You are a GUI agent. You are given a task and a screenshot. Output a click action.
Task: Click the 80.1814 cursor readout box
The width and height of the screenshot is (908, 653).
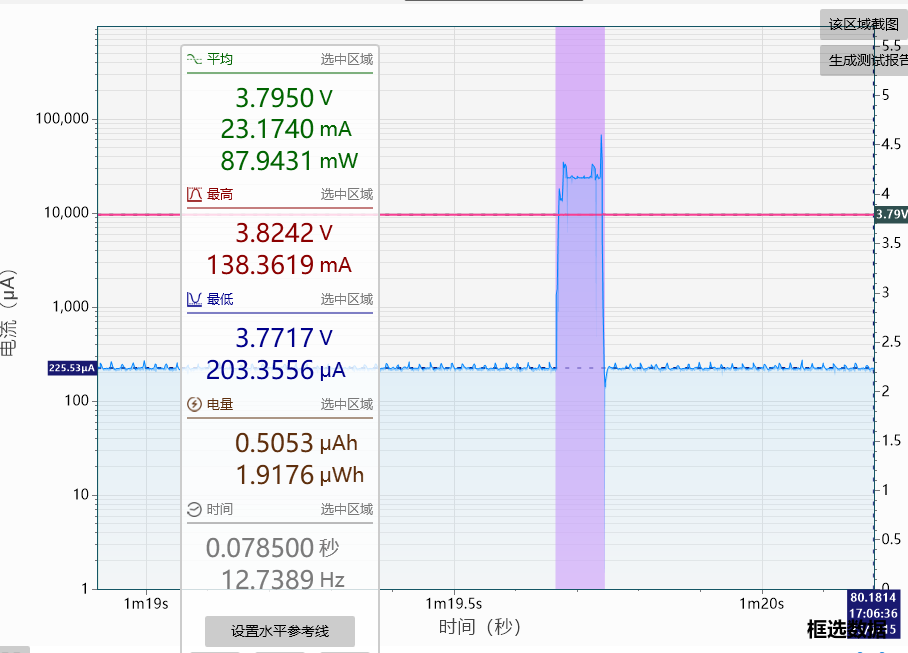[873, 613]
